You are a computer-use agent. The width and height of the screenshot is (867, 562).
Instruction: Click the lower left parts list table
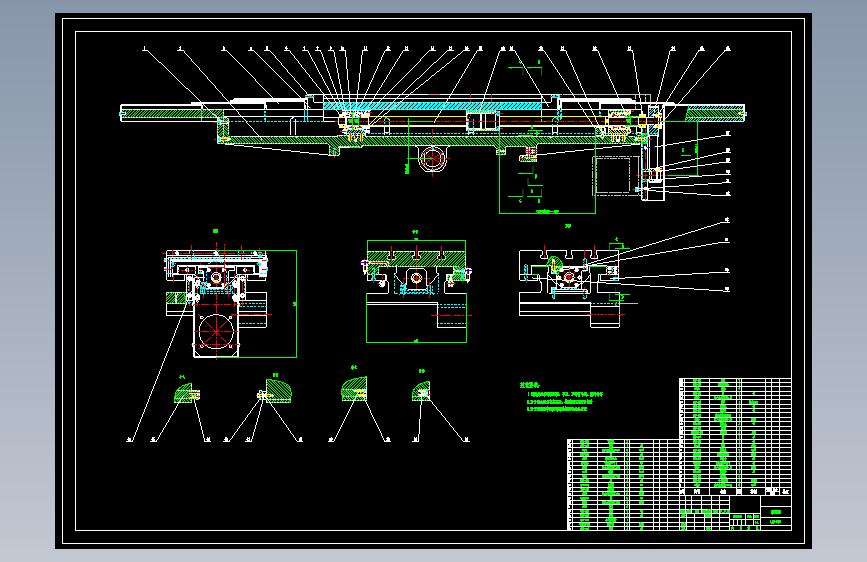click(x=623, y=485)
